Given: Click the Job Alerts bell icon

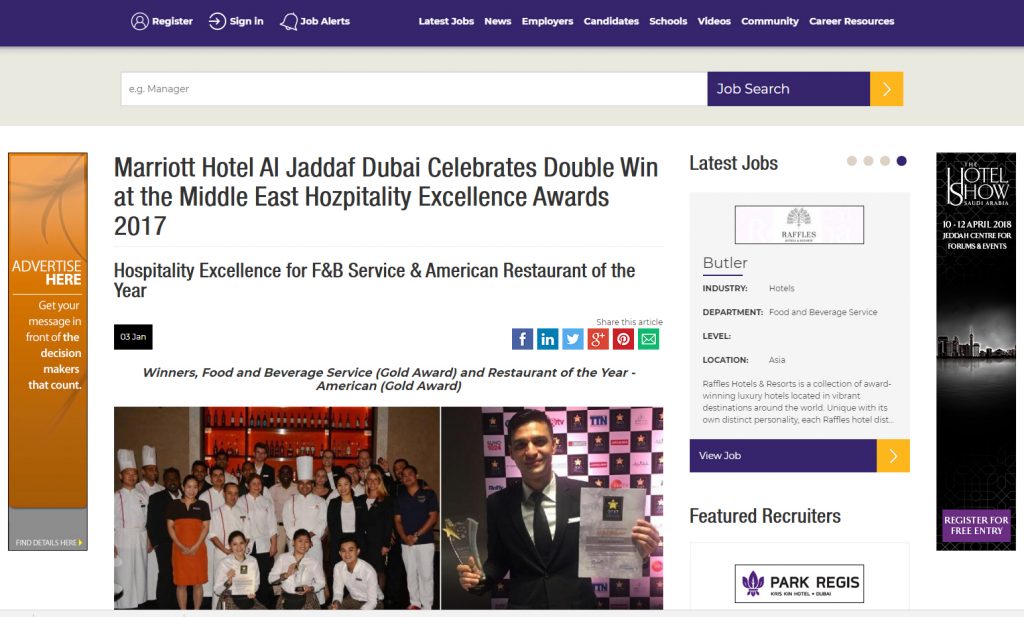Looking at the screenshot, I should tap(289, 22).
